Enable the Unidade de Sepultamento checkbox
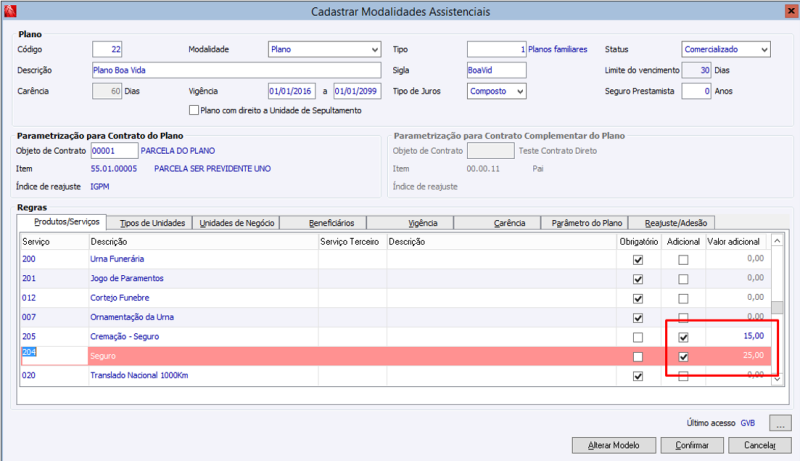 194,110
